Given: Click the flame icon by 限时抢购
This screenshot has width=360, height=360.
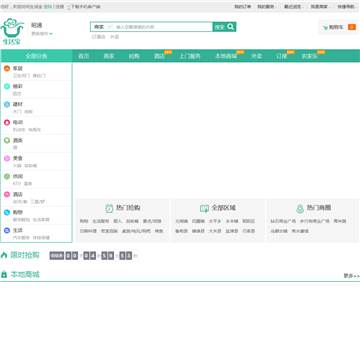Looking at the screenshot, I should pos(4,255).
